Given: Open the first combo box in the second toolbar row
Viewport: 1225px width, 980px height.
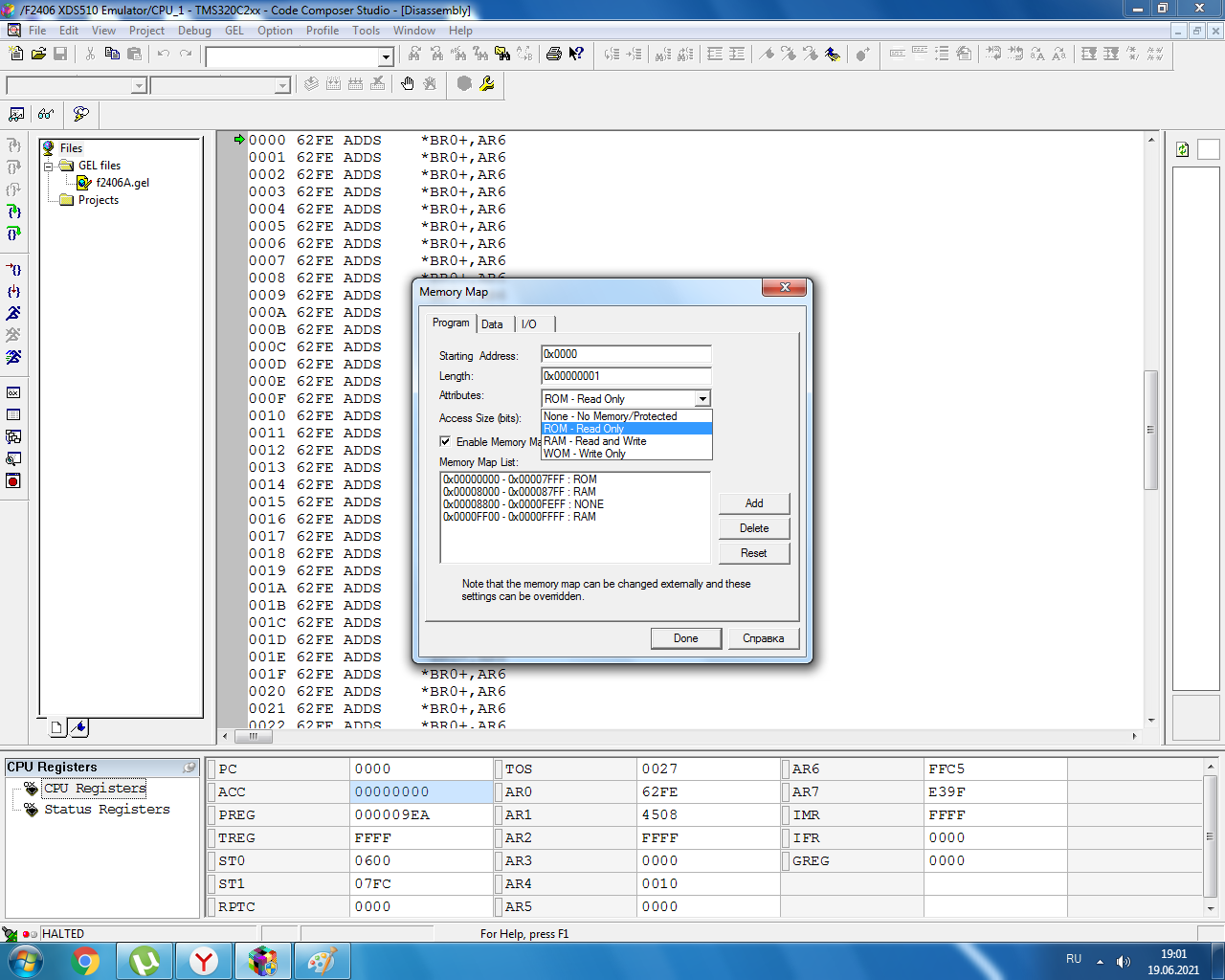Looking at the screenshot, I should [x=139, y=85].
